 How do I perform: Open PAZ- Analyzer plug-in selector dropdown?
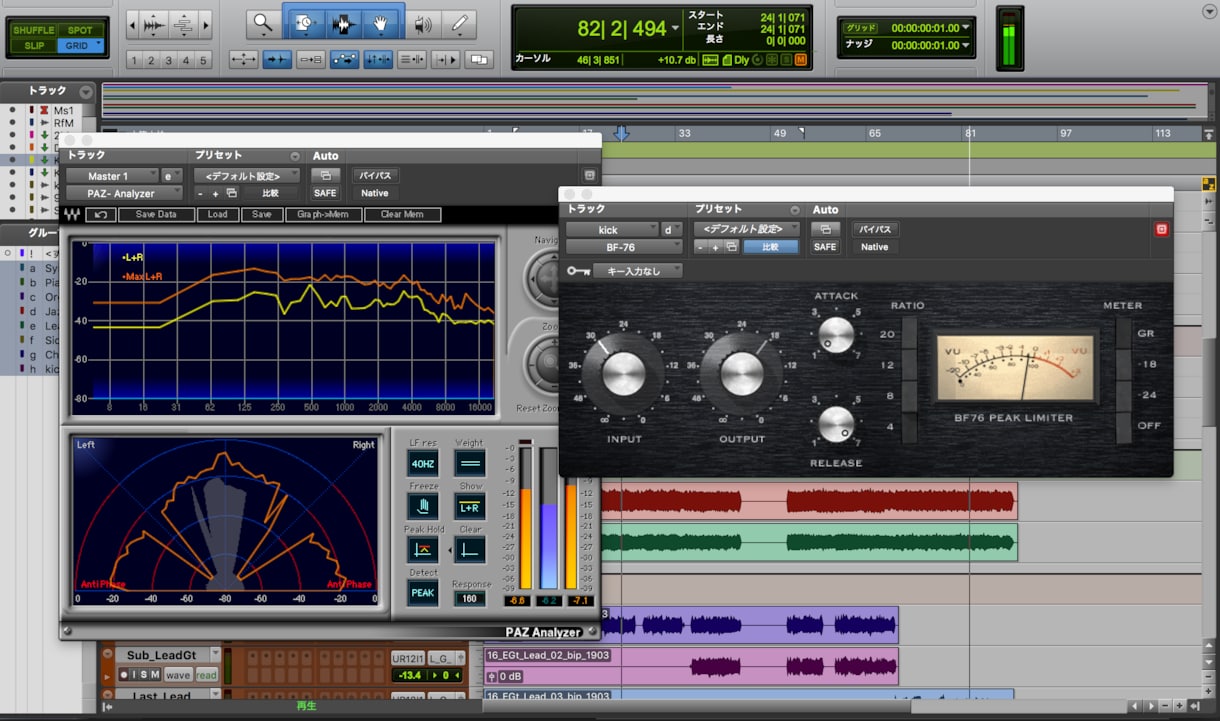[125, 193]
